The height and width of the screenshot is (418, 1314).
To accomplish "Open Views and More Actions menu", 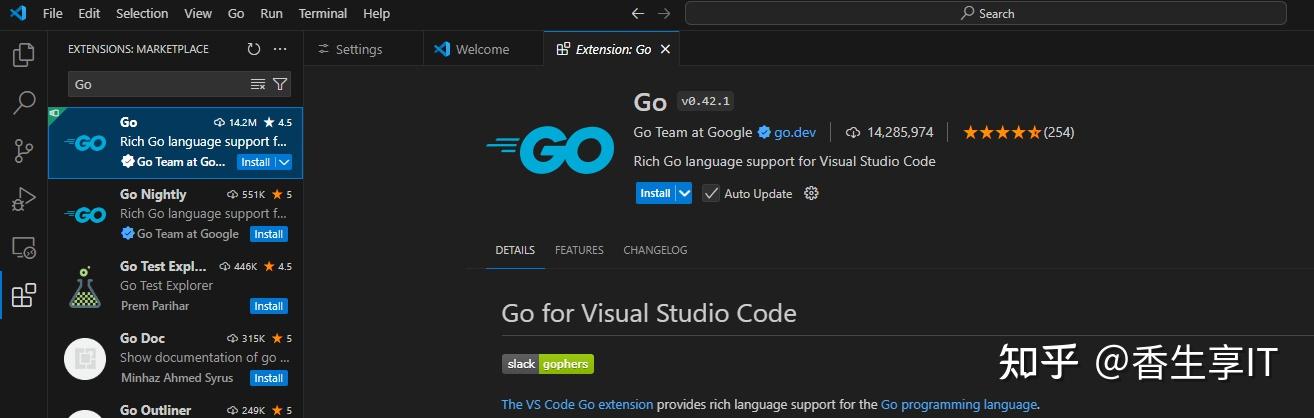I will (x=280, y=49).
